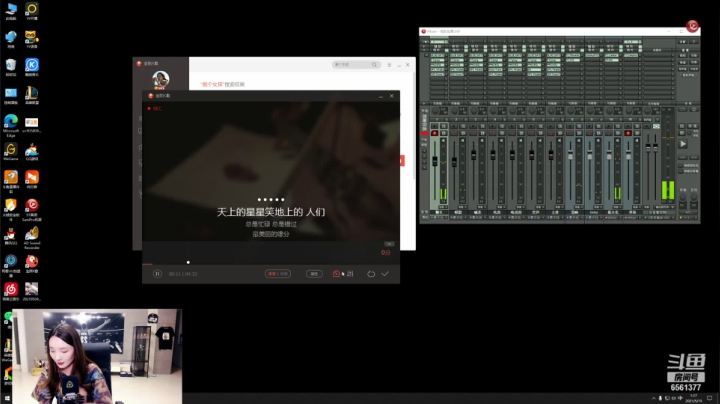Toggle record enable on the Delay channel

(589, 133)
